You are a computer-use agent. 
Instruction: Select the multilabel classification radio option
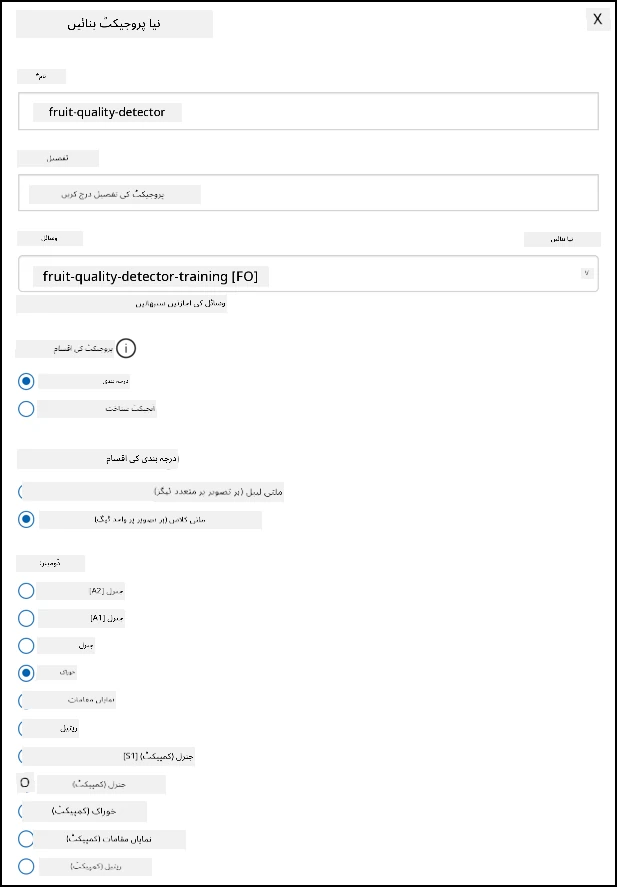point(23,492)
